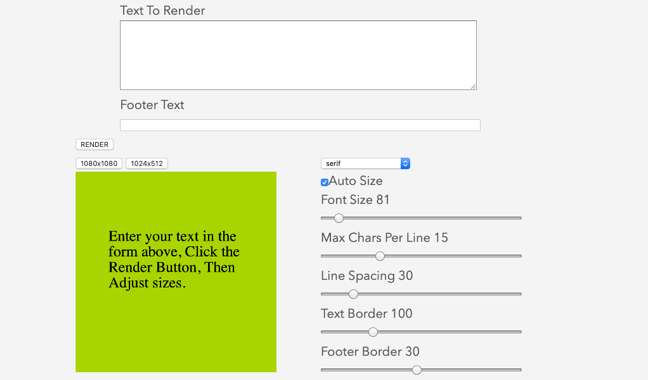This screenshot has width=648, height=380.
Task: Focus the Text To Render textarea
Action: [298, 55]
